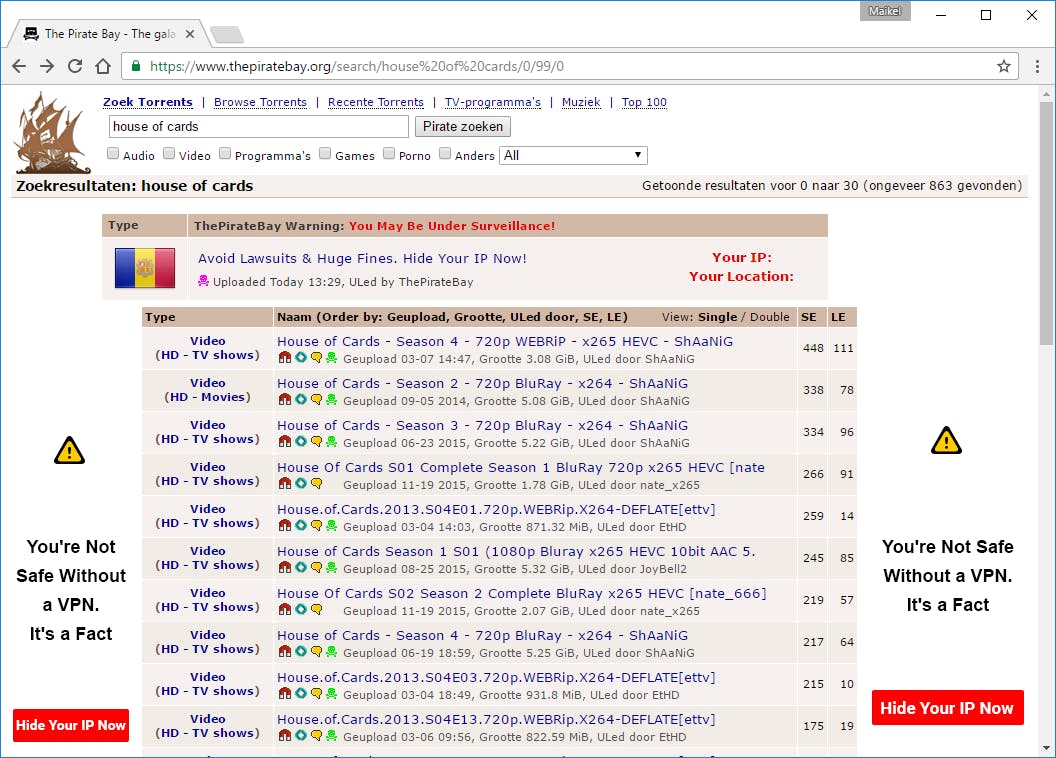Click magnet icon for Season 2 BluRay x264 torrent
1056x758 pixels.
pos(285,400)
